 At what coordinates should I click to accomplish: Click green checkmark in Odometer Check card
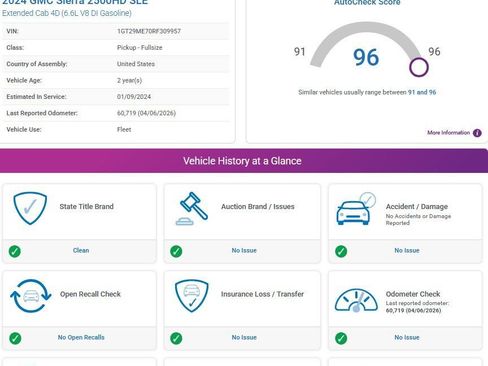341,338
